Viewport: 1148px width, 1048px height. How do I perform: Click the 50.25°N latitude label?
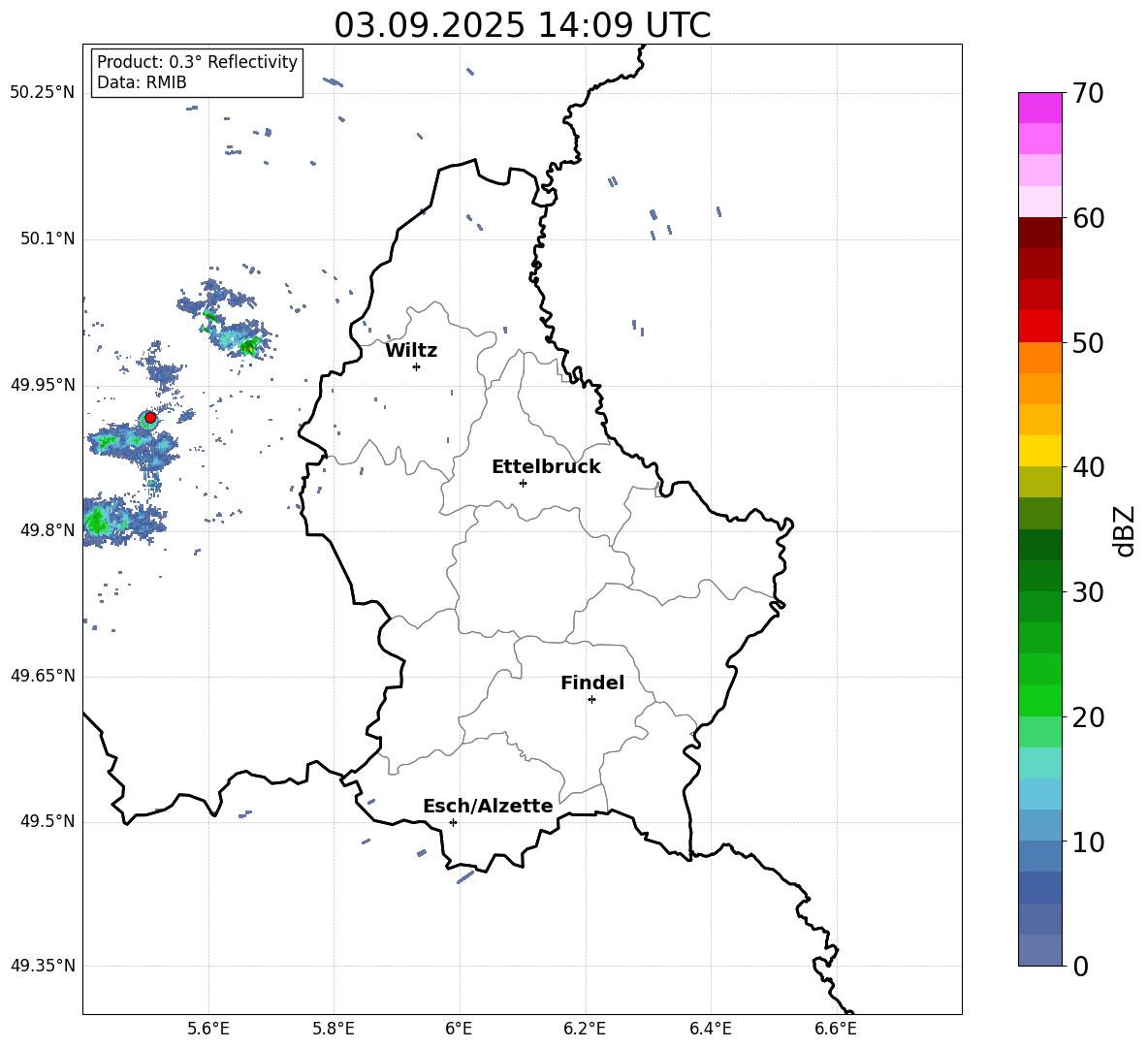43,93
